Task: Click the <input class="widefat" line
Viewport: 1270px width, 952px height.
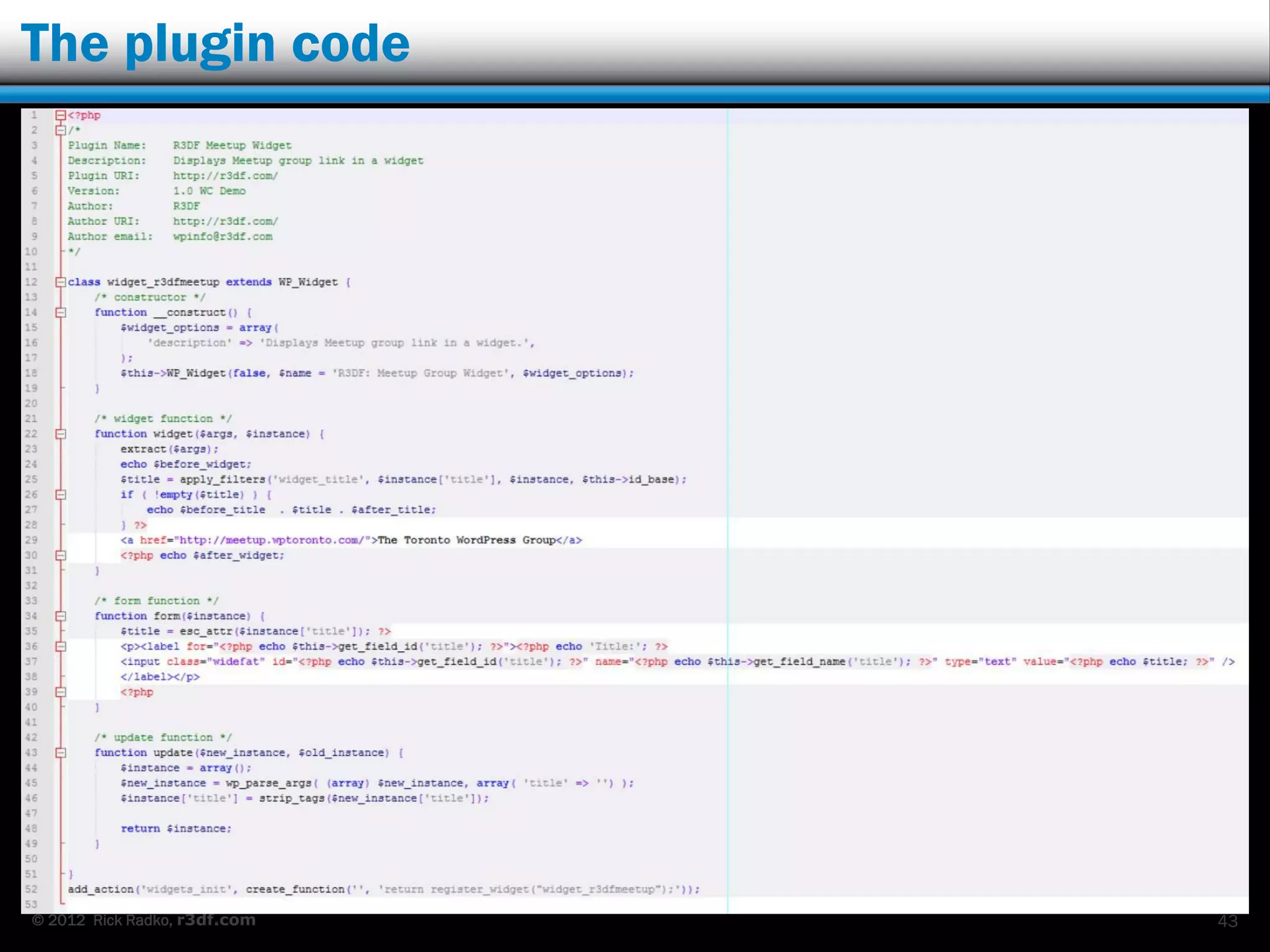Action: point(678,662)
